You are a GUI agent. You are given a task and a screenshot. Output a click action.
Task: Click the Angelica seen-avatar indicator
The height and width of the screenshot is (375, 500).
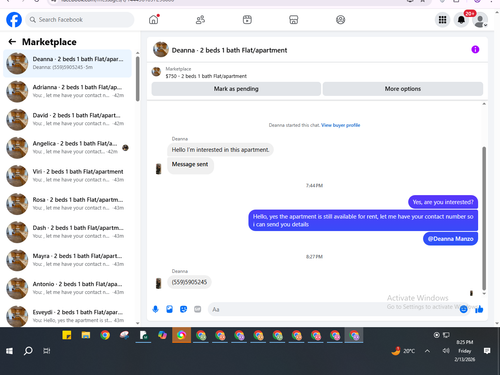pos(125,148)
